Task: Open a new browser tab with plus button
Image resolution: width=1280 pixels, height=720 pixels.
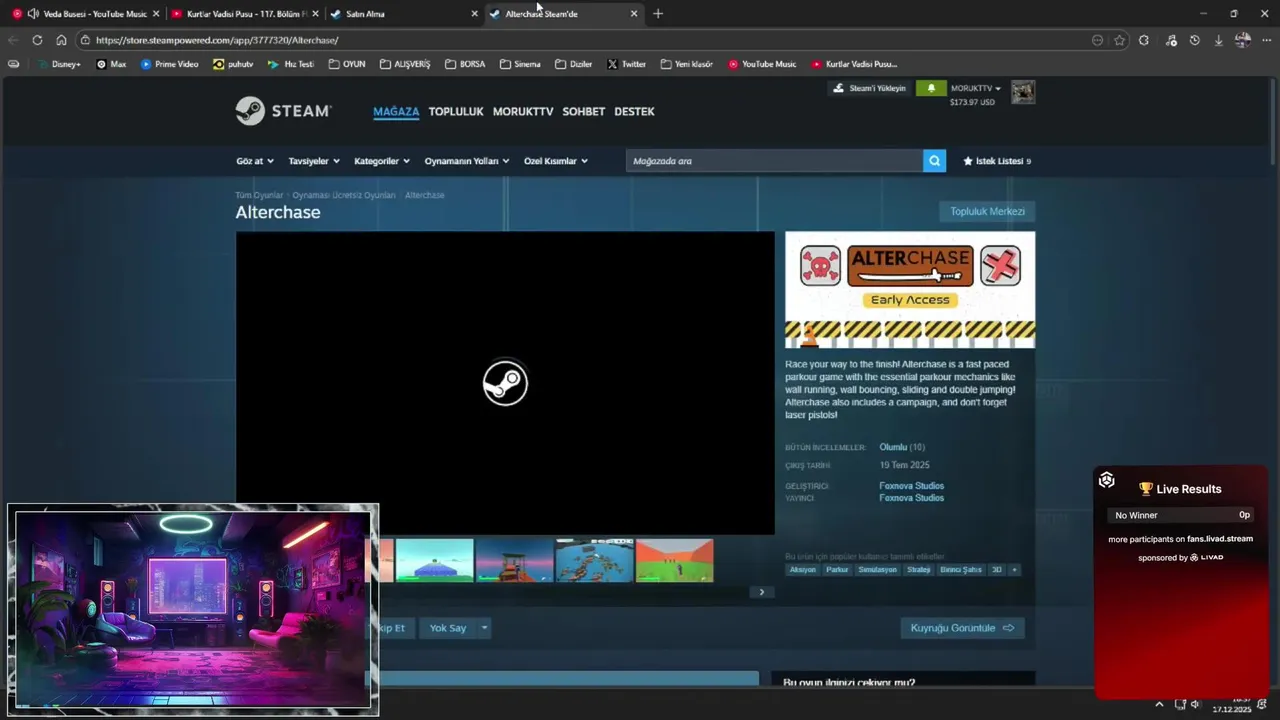Action: [658, 14]
